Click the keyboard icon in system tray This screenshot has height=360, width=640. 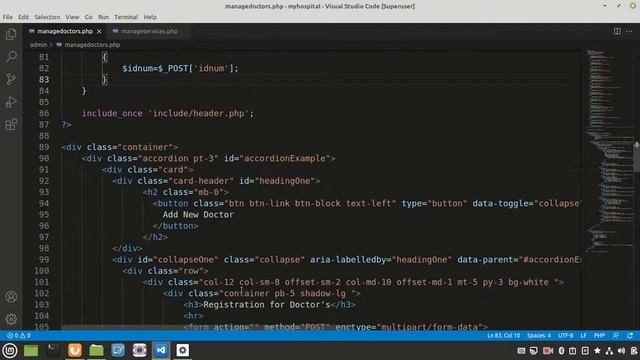pyautogui.click(x=521, y=351)
